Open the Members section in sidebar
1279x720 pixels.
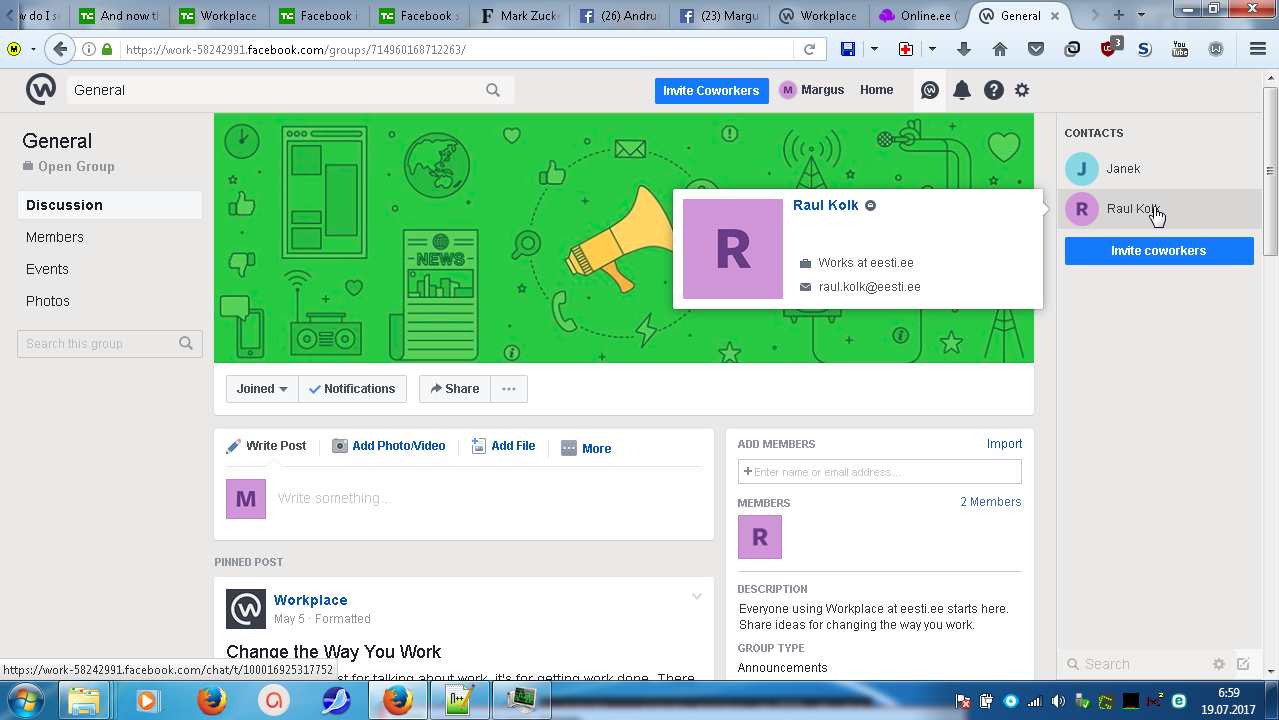pyautogui.click(x=55, y=237)
